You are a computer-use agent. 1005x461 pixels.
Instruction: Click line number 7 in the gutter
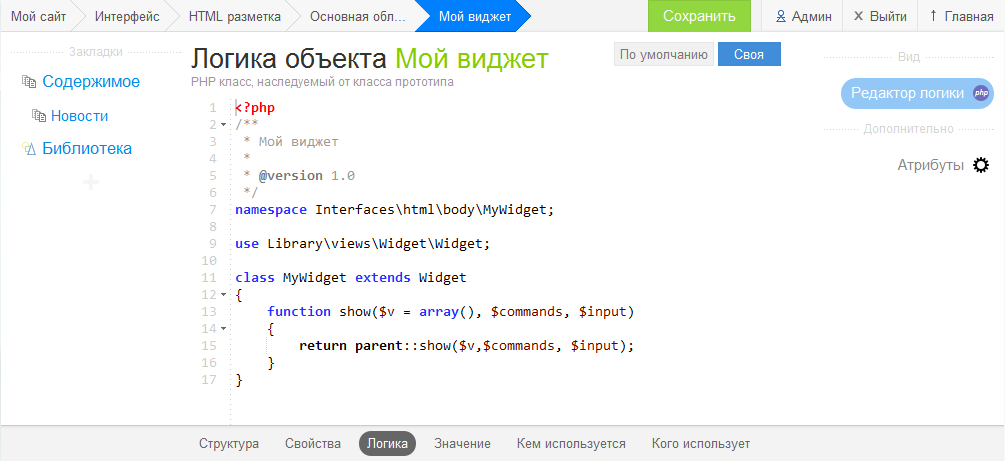(213, 210)
